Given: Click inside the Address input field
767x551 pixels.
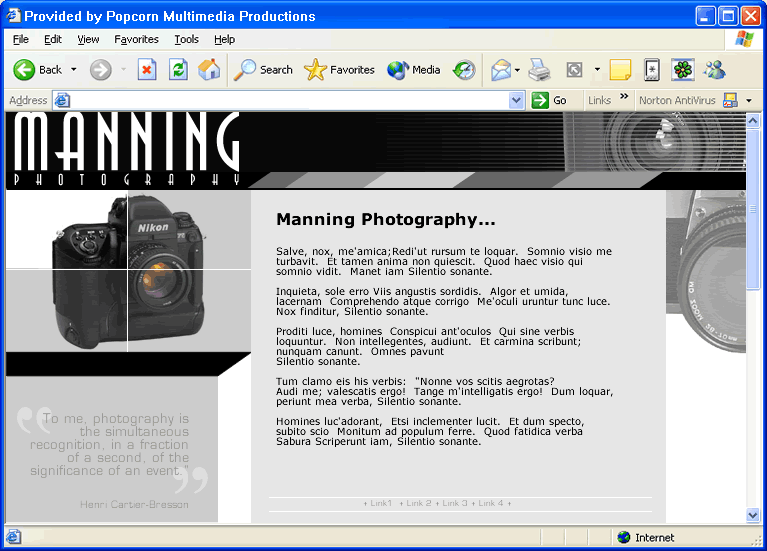Looking at the screenshot, I should [x=290, y=100].
